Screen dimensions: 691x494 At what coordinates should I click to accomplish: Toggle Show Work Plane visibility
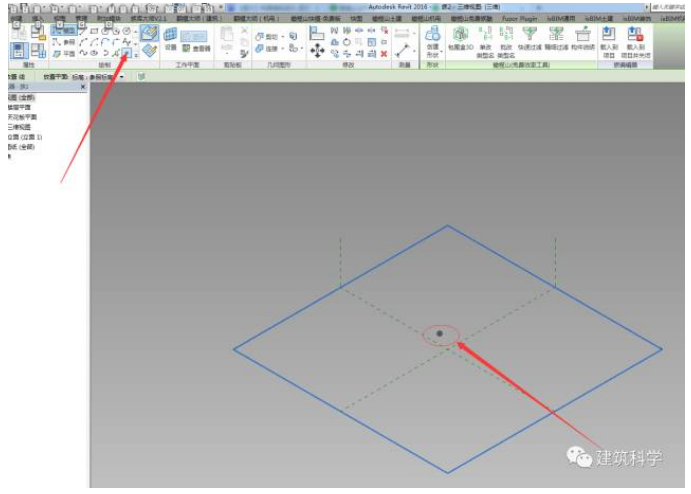[193, 36]
